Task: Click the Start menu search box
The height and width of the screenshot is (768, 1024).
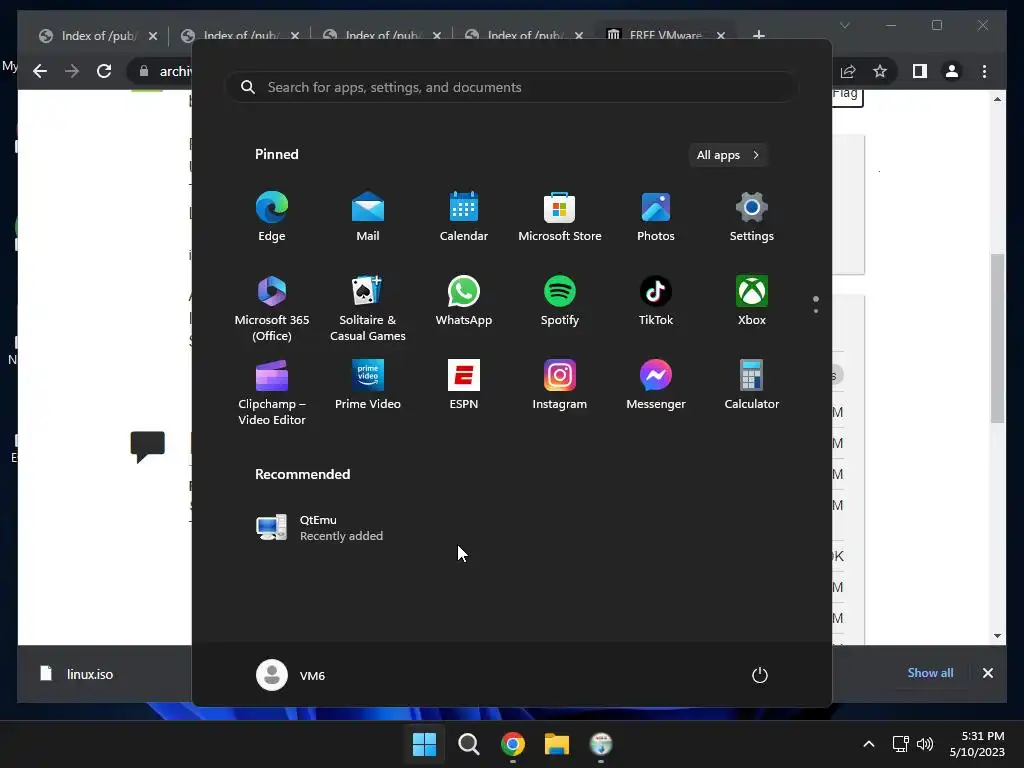Action: coord(512,87)
